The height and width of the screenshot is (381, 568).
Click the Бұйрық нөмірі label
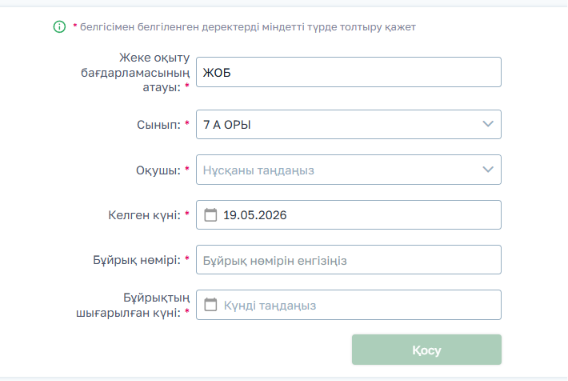137,260
